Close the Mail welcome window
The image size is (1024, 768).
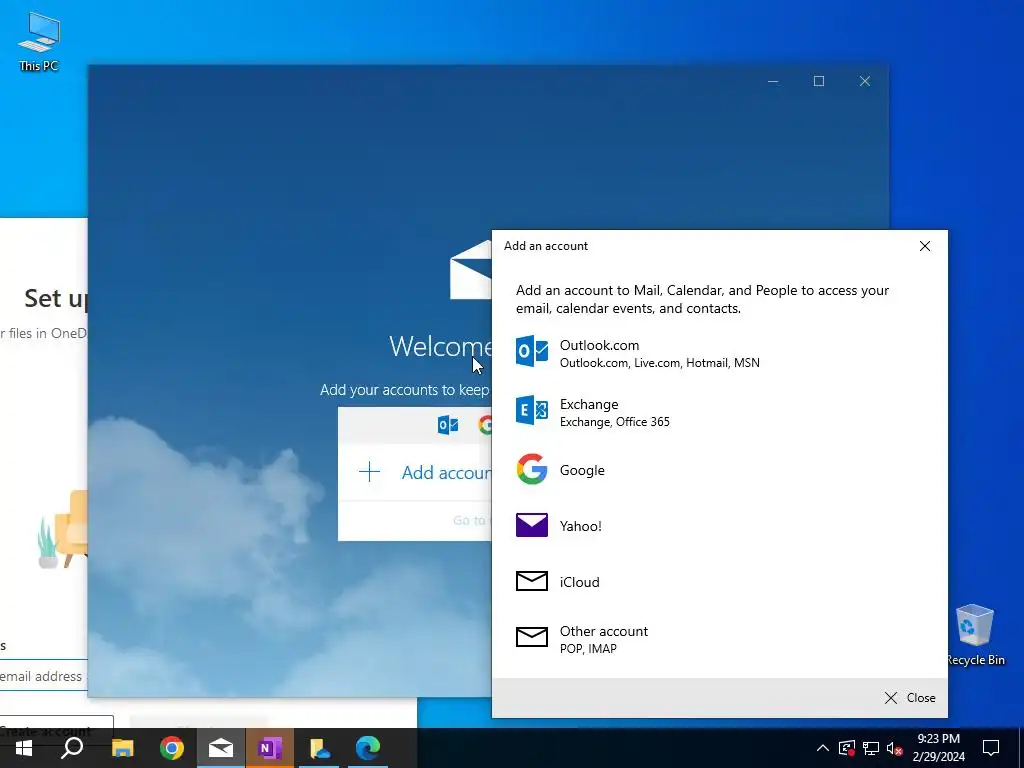[x=865, y=81]
